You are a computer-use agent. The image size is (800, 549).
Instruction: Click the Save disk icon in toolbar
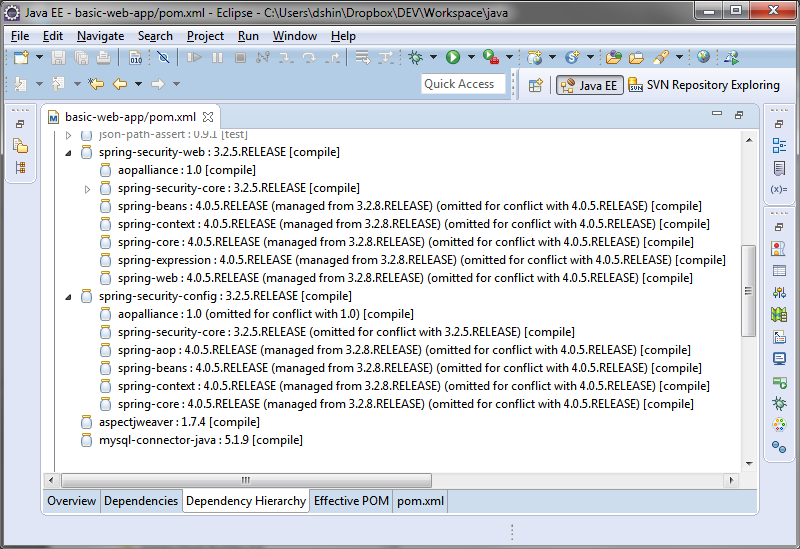click(x=58, y=58)
